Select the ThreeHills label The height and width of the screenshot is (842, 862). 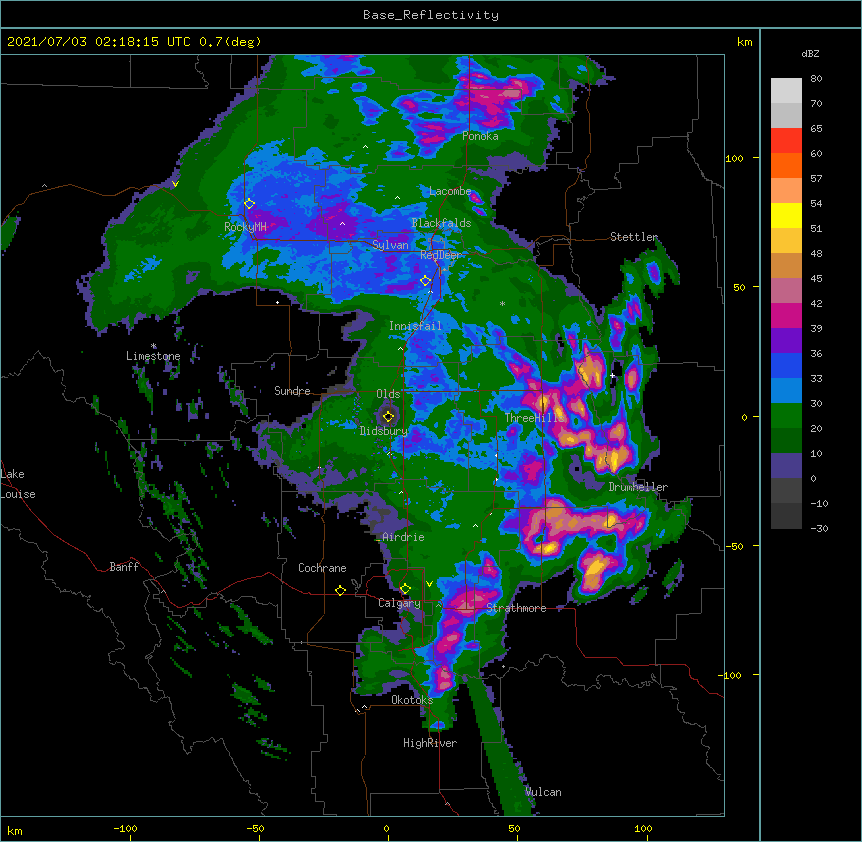click(534, 418)
